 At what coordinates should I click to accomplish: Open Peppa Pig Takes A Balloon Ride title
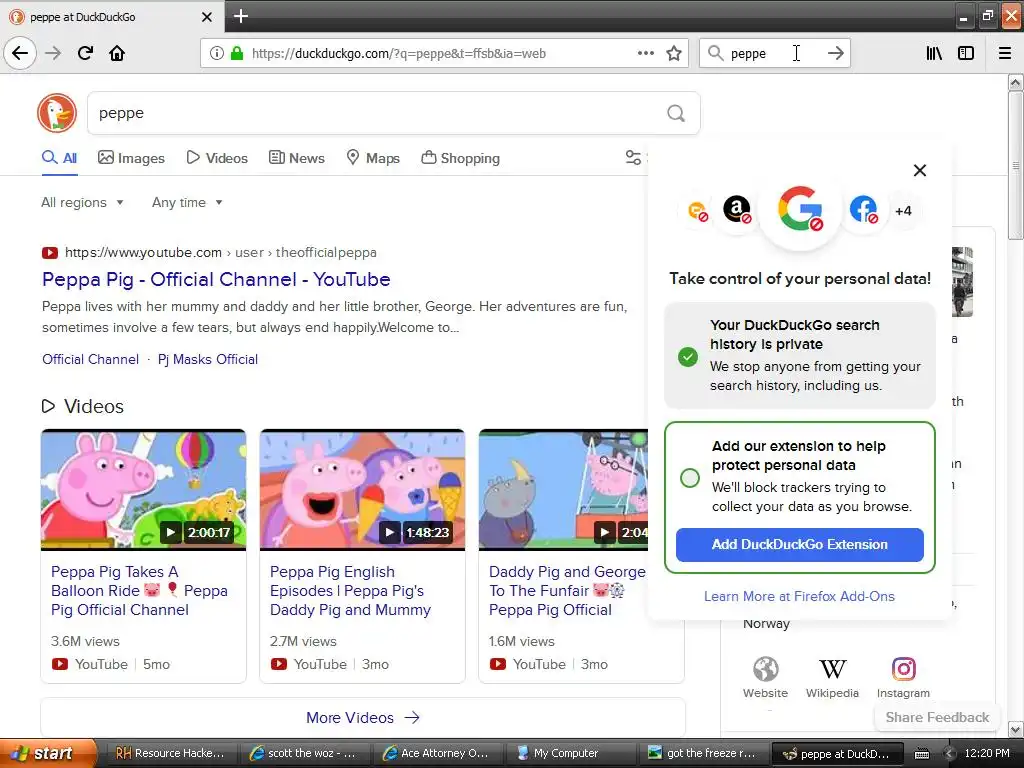pos(139,590)
